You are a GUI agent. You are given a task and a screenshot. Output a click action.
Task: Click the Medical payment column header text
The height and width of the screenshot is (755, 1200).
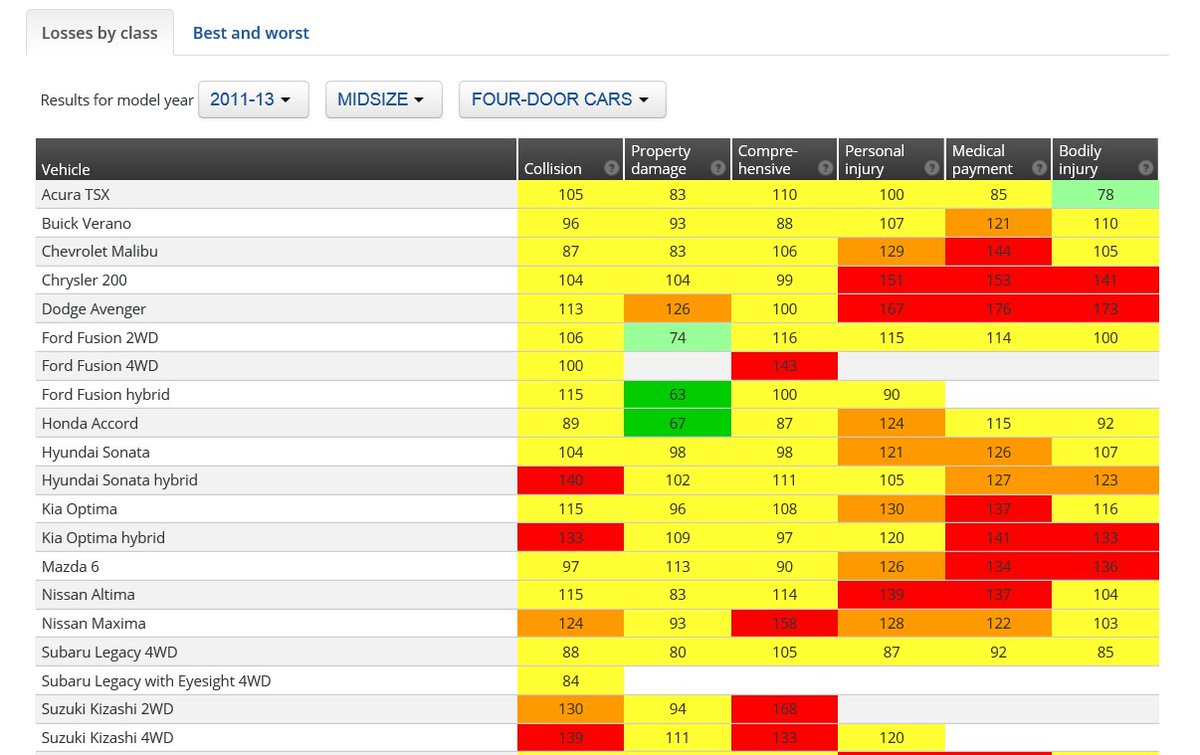982,160
